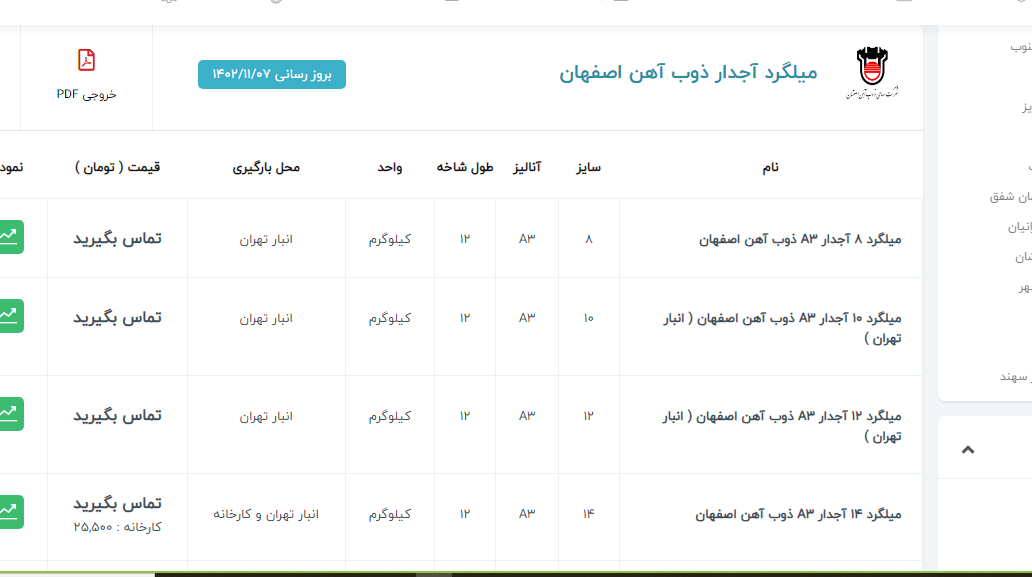Click 'تماس بگیرید' in the size 8 row
Screen dimensions: 1032x577
coord(117,238)
